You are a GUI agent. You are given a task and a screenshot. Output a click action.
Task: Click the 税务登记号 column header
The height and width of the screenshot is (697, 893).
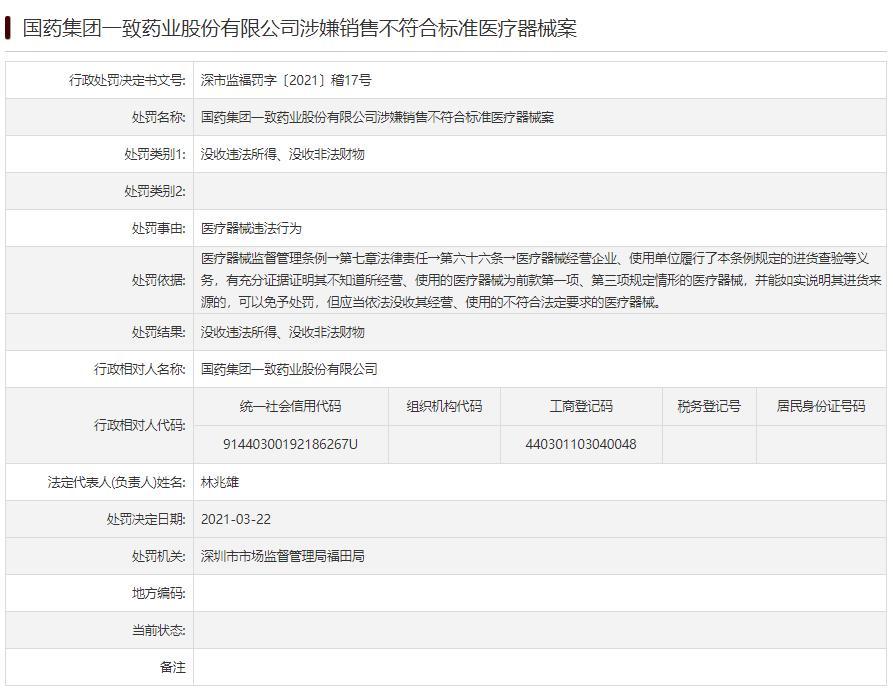[x=709, y=406]
